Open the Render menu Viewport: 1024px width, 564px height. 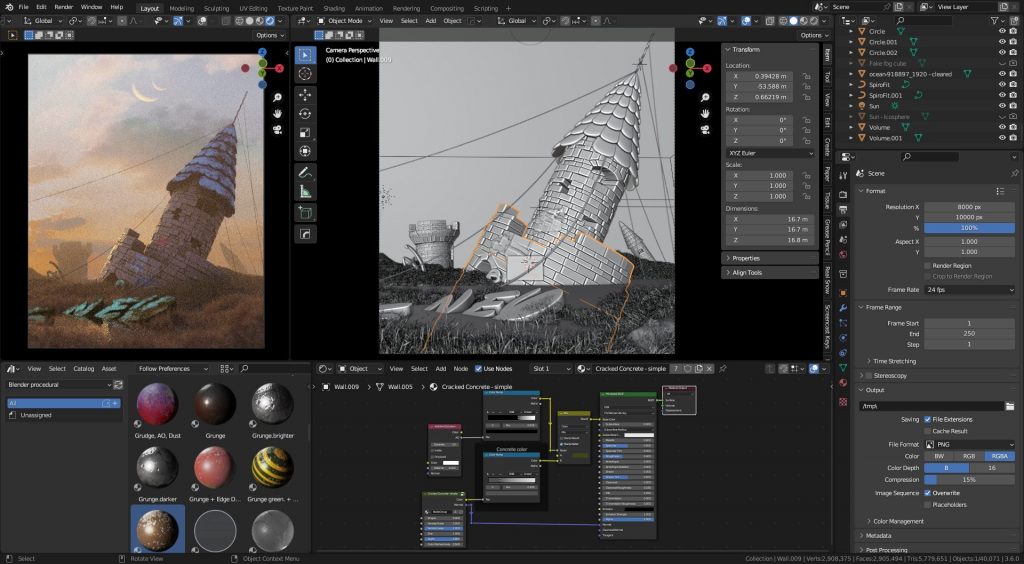click(x=63, y=7)
